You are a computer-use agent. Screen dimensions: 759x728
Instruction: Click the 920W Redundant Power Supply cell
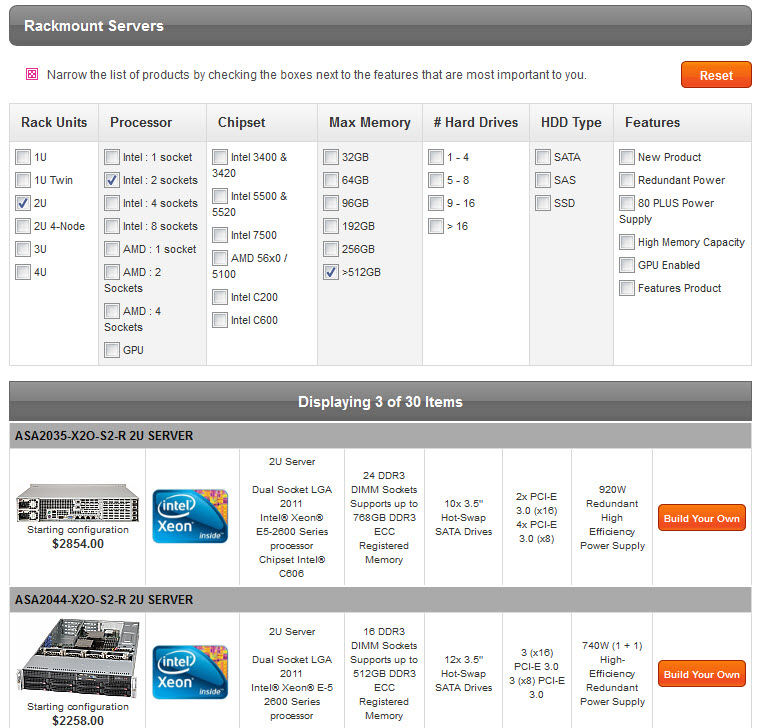point(612,517)
